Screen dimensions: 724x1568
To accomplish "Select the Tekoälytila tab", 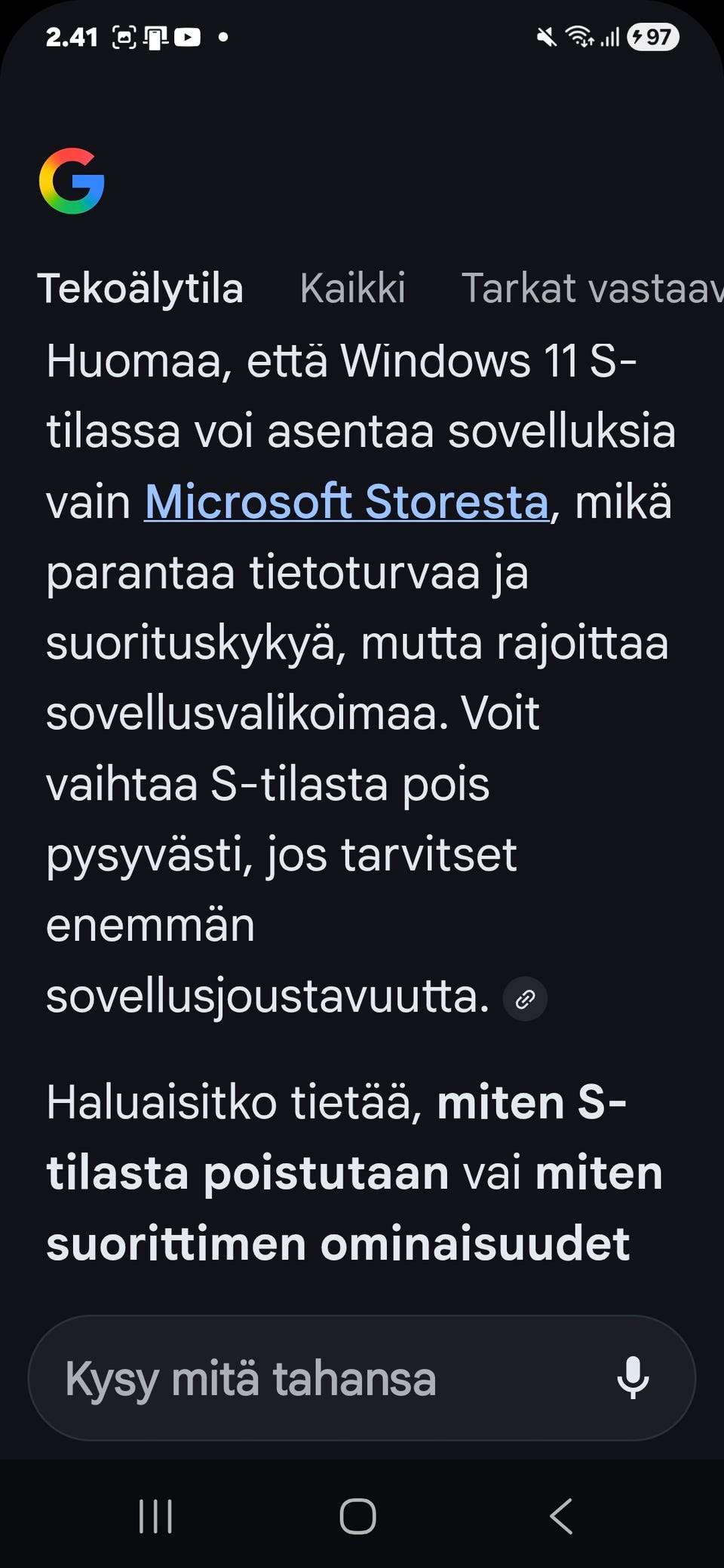I will pyautogui.click(x=142, y=288).
